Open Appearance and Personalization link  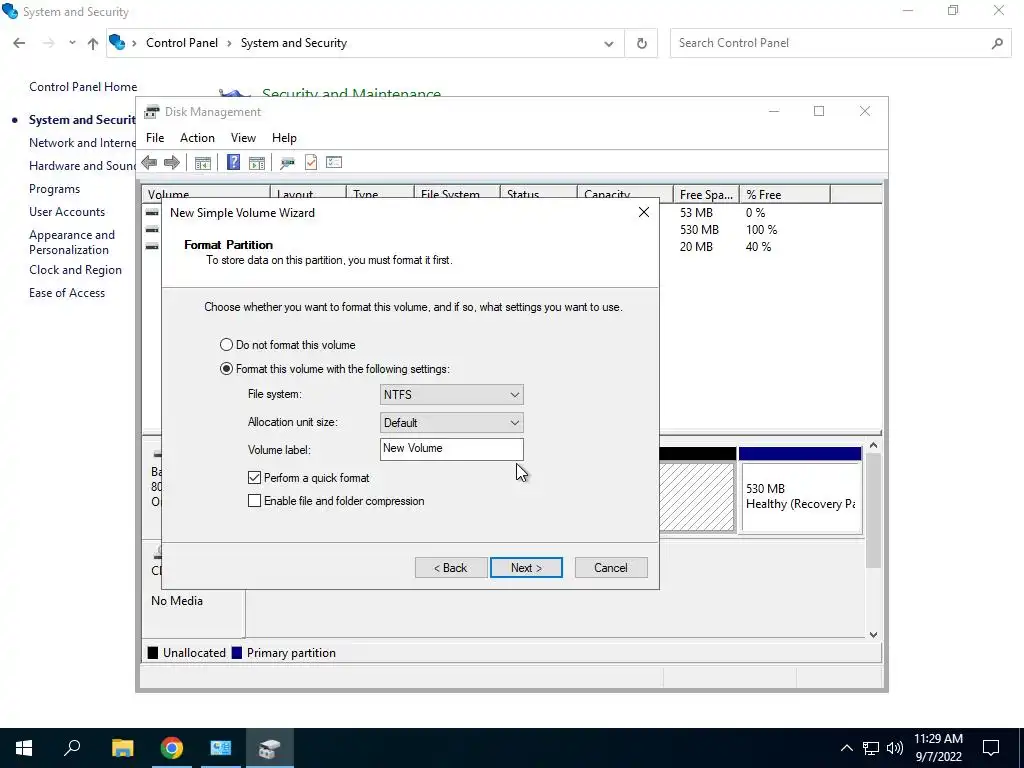72,242
